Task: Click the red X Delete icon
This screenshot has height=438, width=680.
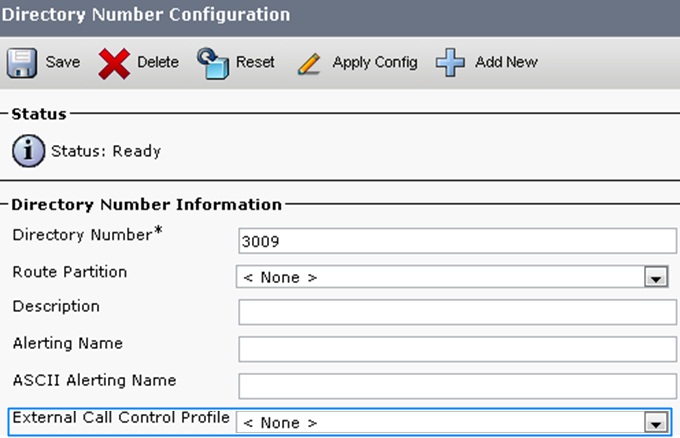Action: [114, 63]
